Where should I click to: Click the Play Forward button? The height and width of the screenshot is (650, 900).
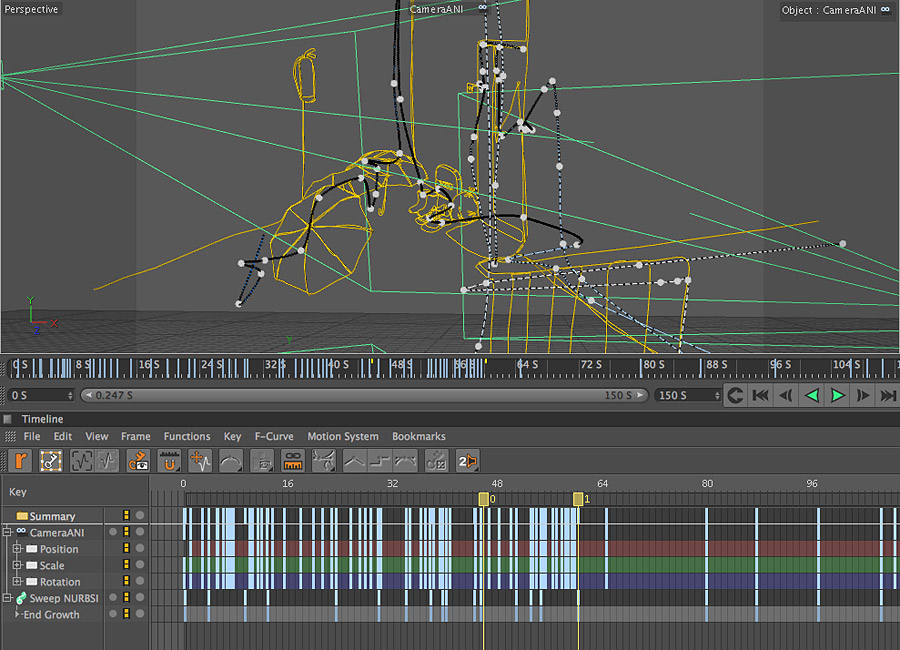click(838, 395)
